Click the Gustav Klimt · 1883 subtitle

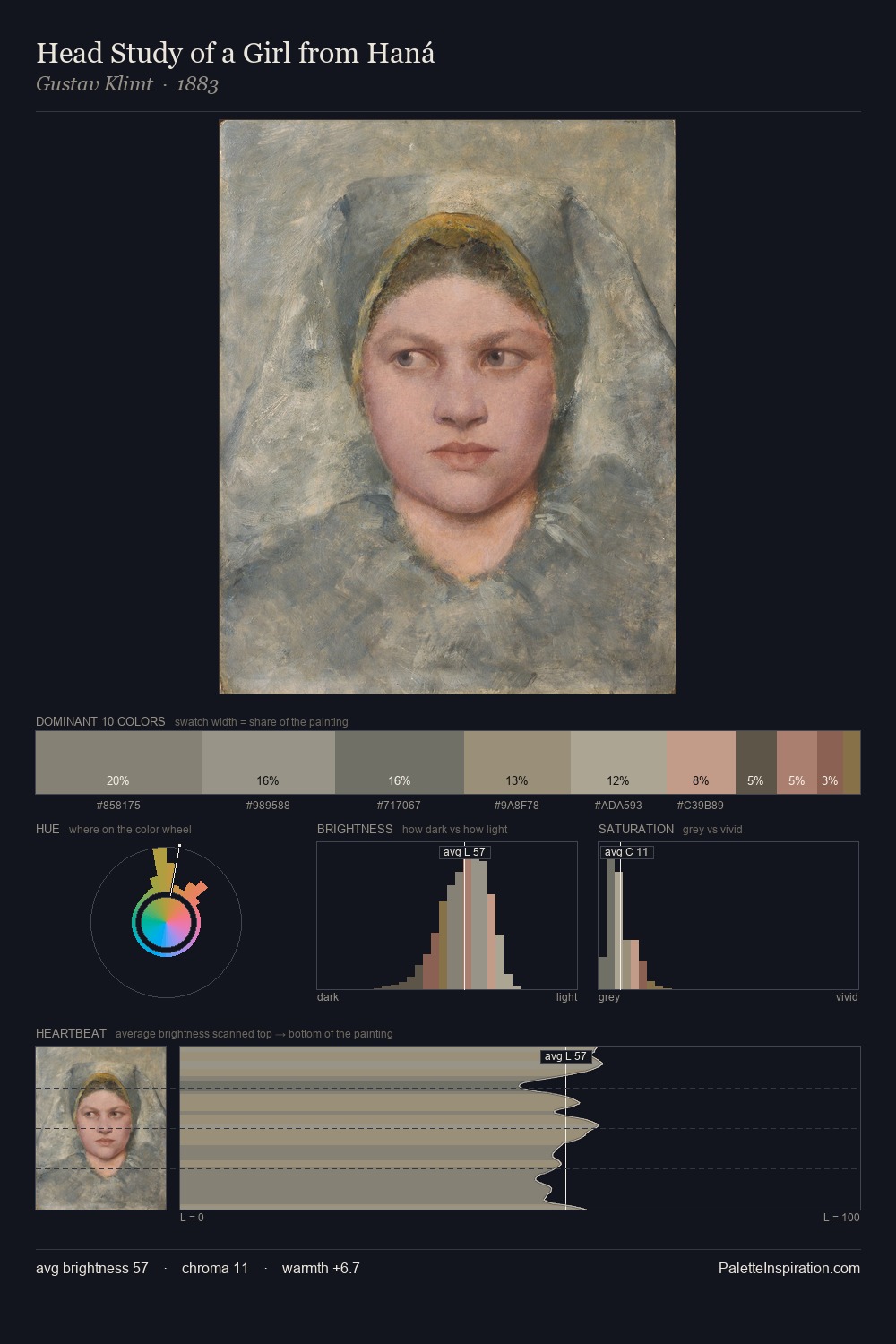click(x=127, y=84)
